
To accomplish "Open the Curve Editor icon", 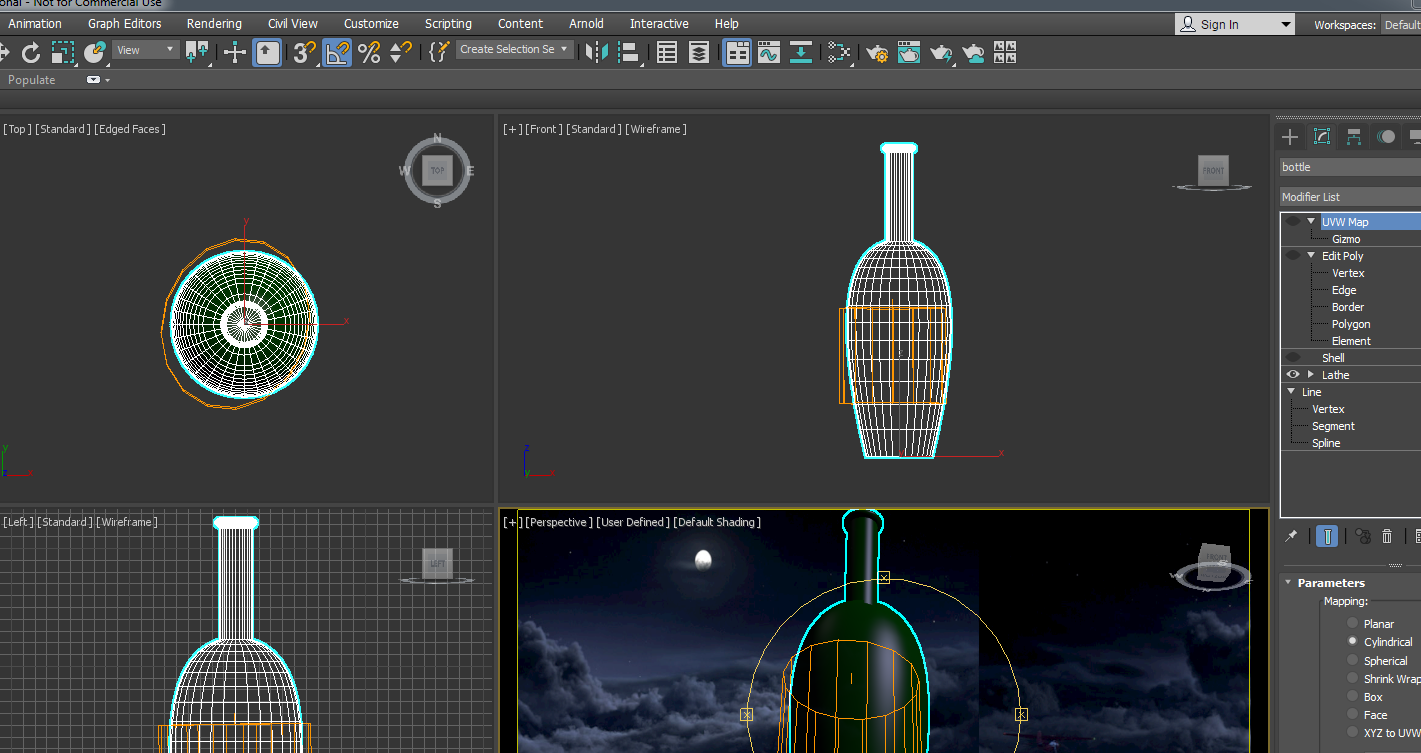I will click(x=768, y=52).
